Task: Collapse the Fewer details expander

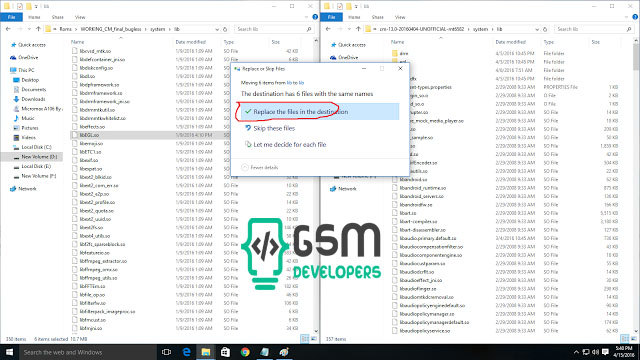Action: [260, 167]
